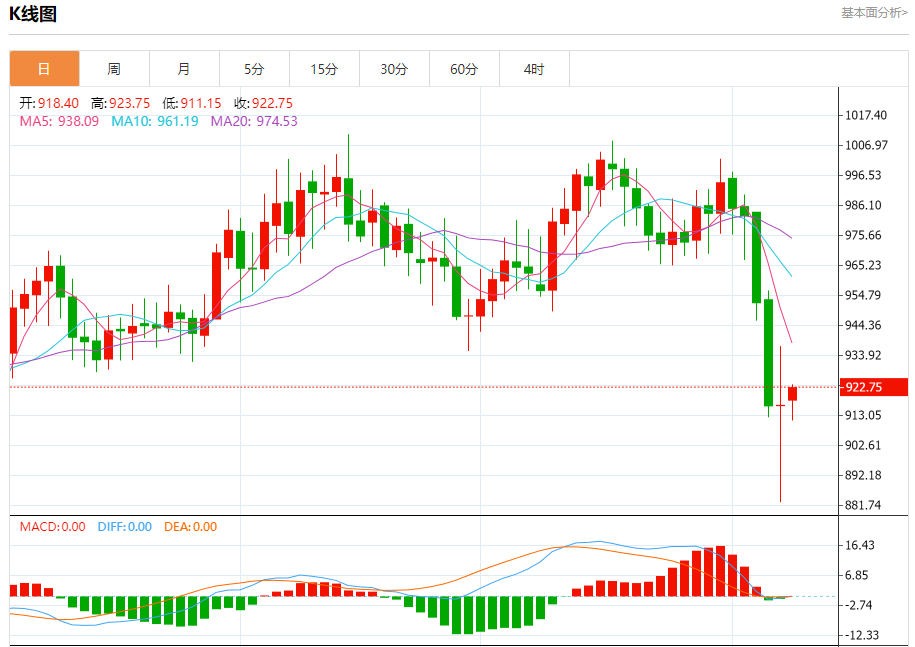915x647 pixels.
Task: Click the -2.74 MACD axis label
Action: [859, 606]
